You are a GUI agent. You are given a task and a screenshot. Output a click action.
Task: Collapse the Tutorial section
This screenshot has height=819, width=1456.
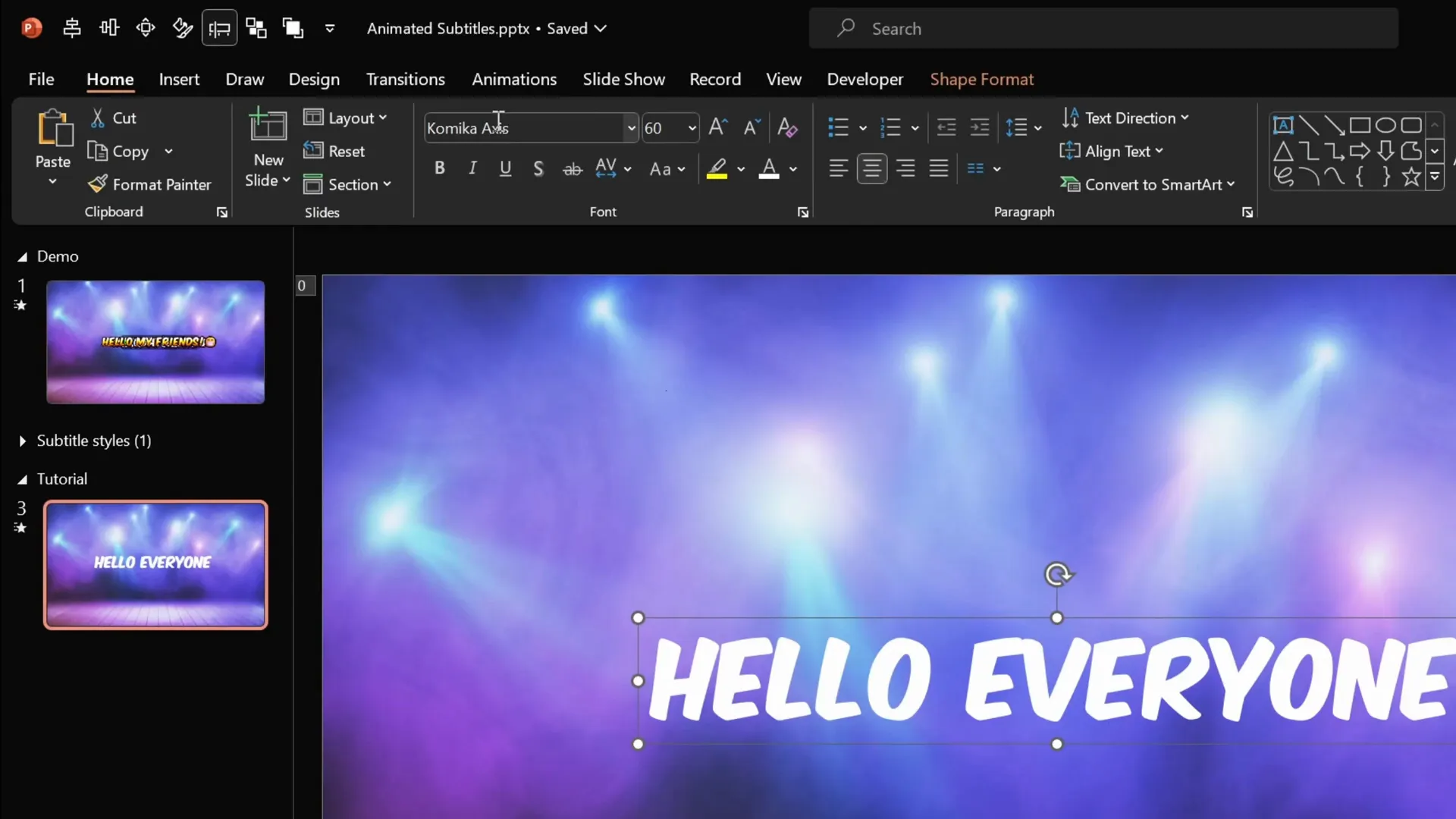click(22, 479)
